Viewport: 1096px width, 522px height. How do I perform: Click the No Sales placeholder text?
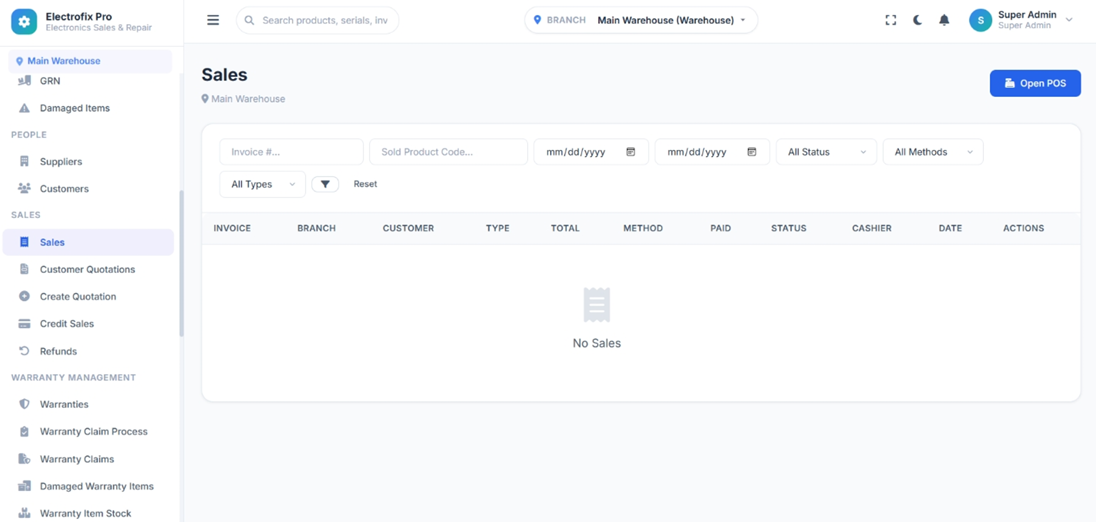pyautogui.click(x=596, y=343)
